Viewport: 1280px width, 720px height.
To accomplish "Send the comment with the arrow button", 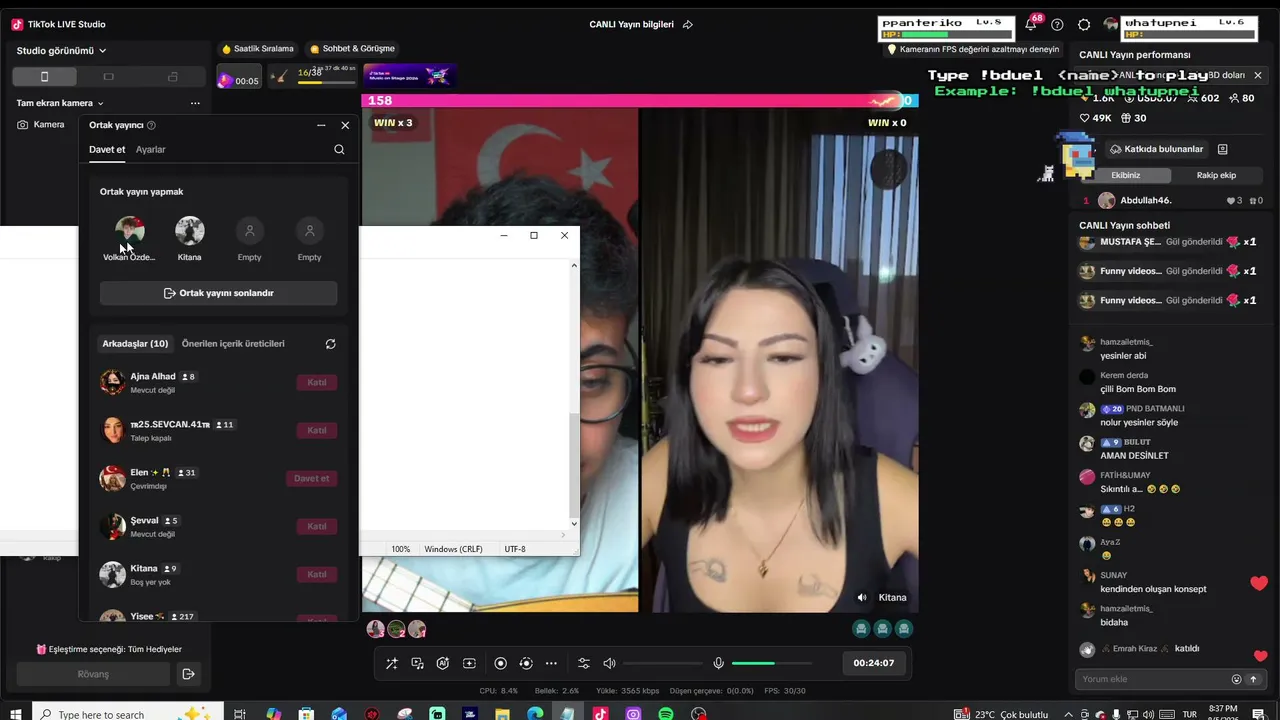I will [1254, 679].
